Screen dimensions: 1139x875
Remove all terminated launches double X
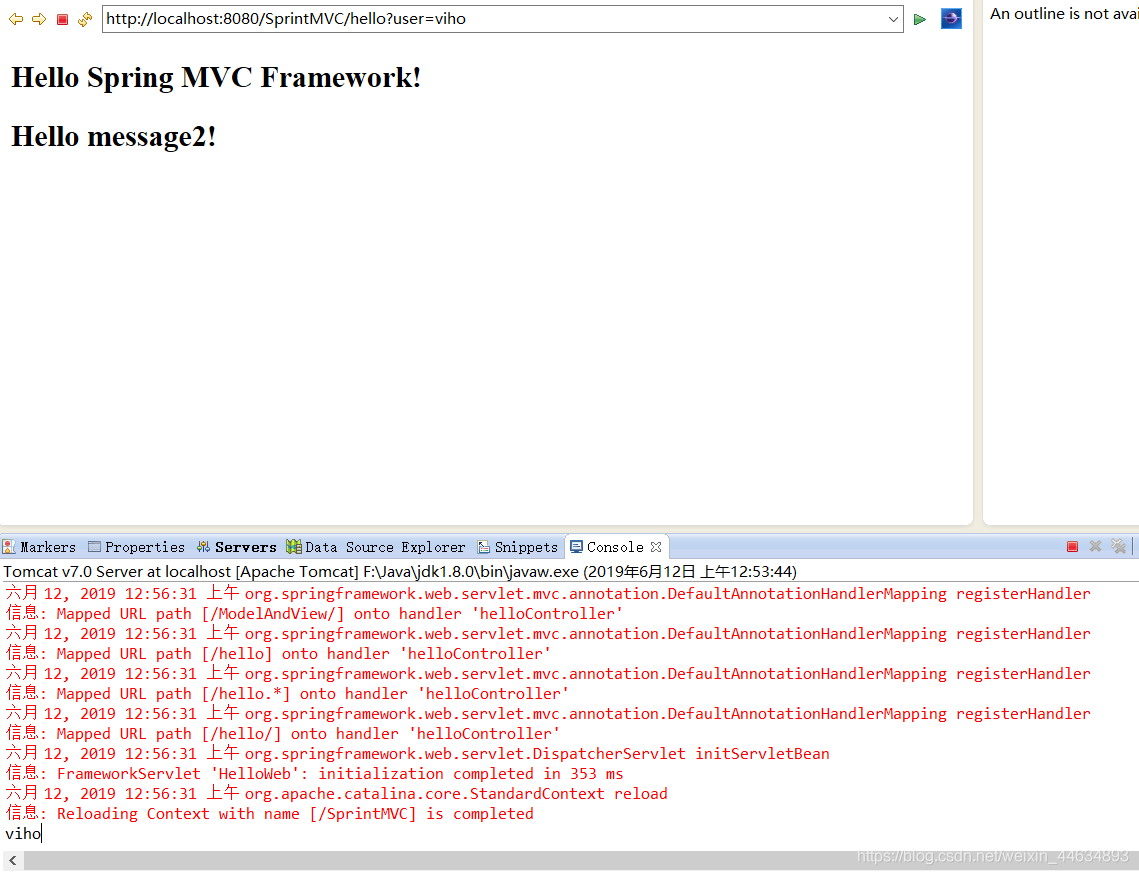[1119, 546]
